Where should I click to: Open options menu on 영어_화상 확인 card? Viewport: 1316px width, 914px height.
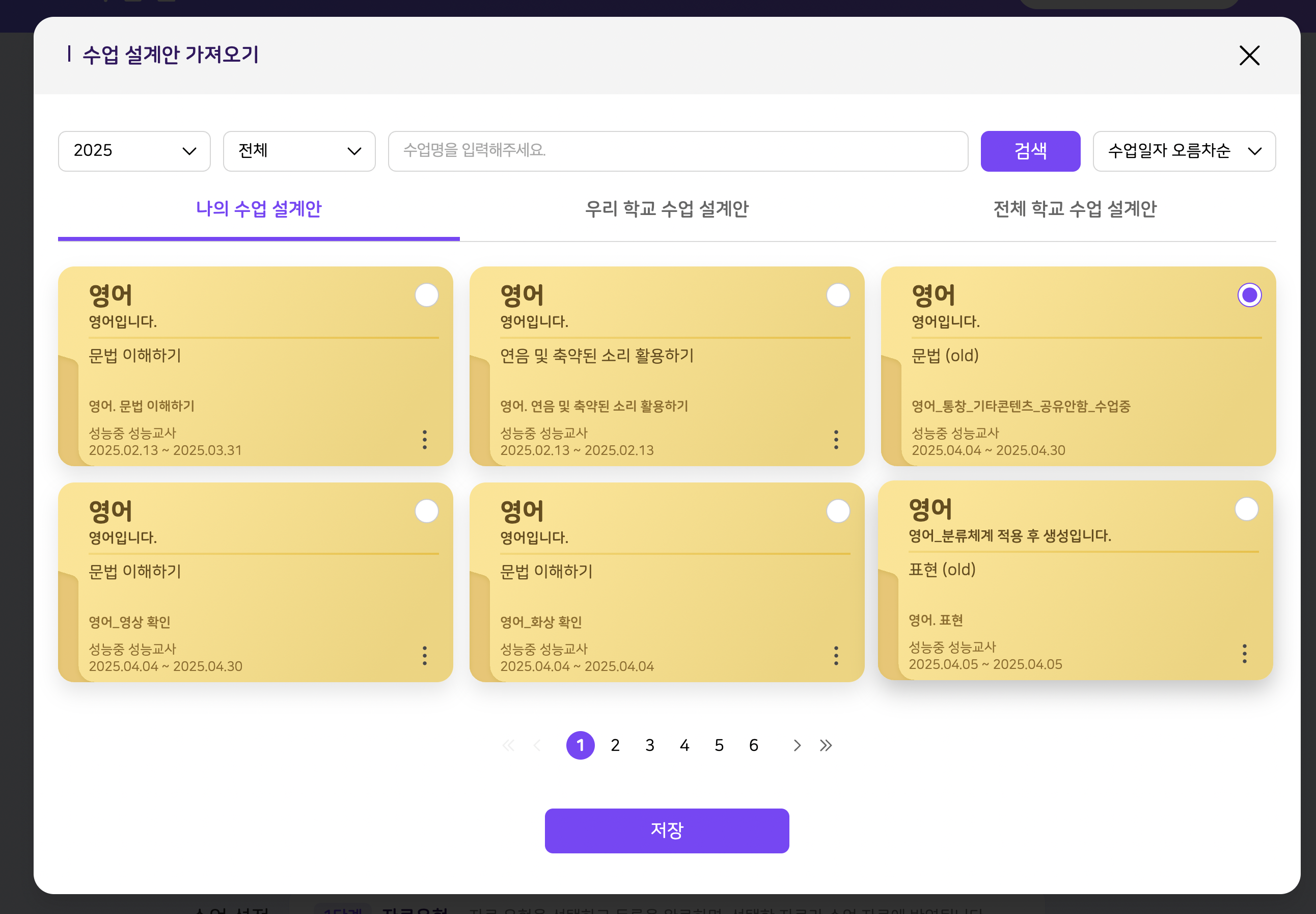[x=836, y=655]
